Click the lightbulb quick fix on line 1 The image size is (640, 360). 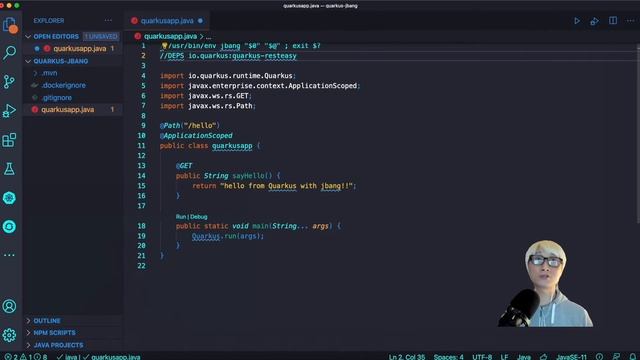(x=164, y=46)
